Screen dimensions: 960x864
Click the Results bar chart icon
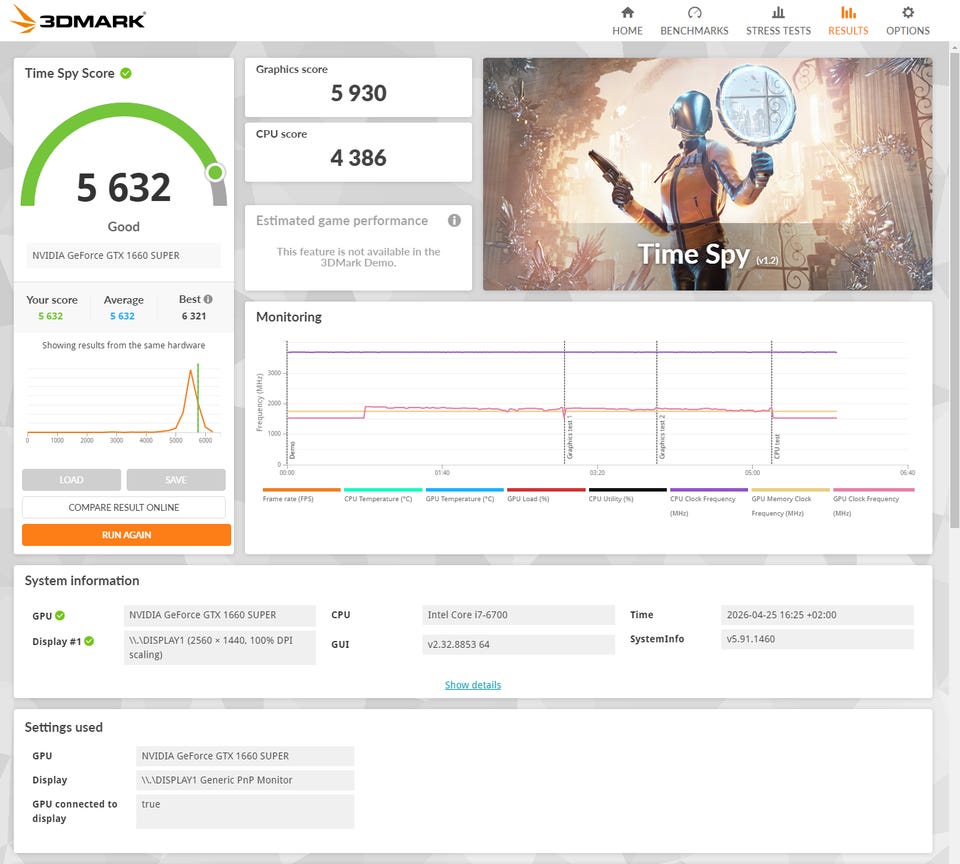(848, 13)
